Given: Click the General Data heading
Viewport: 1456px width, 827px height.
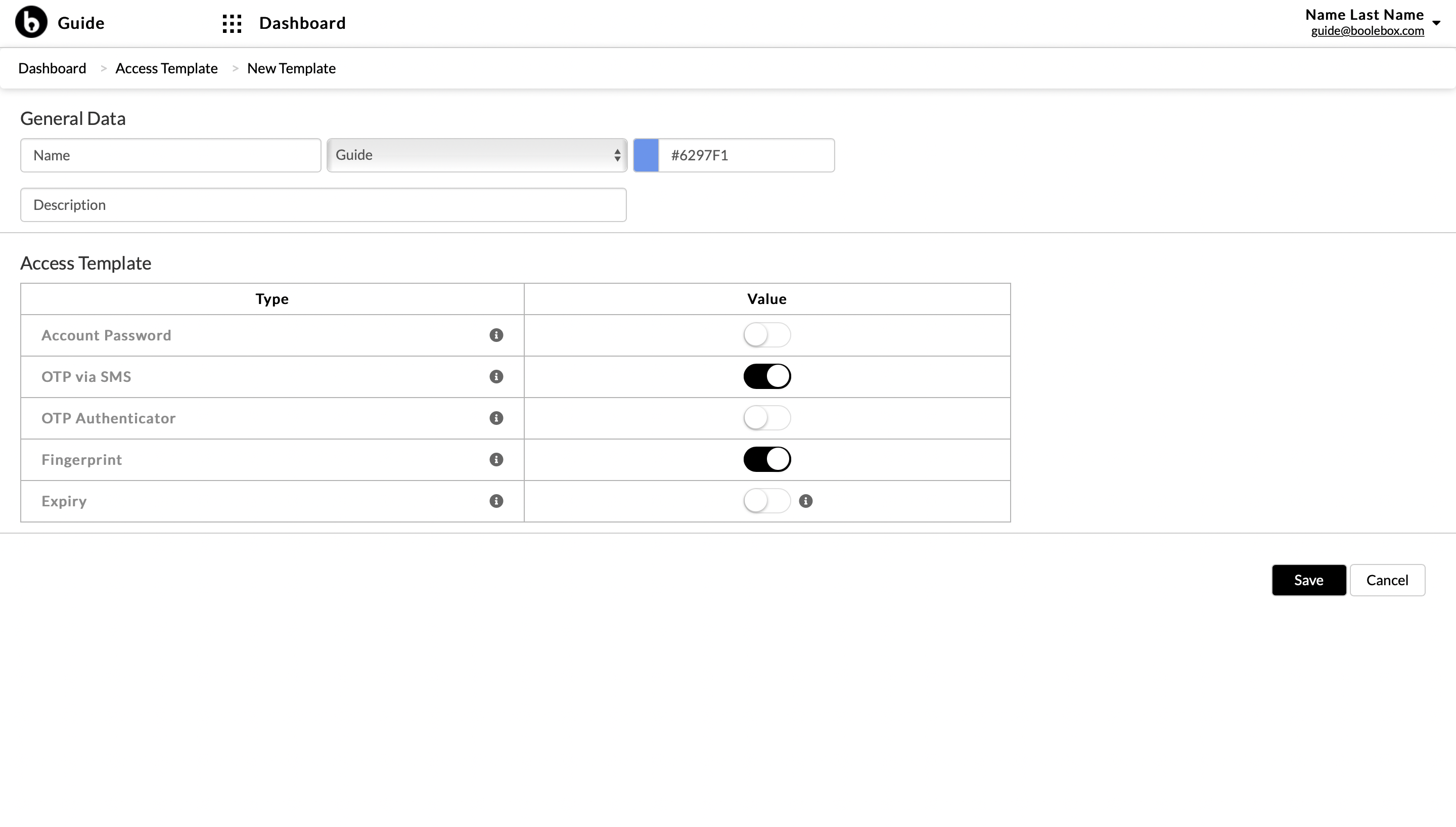Looking at the screenshot, I should coord(73,118).
